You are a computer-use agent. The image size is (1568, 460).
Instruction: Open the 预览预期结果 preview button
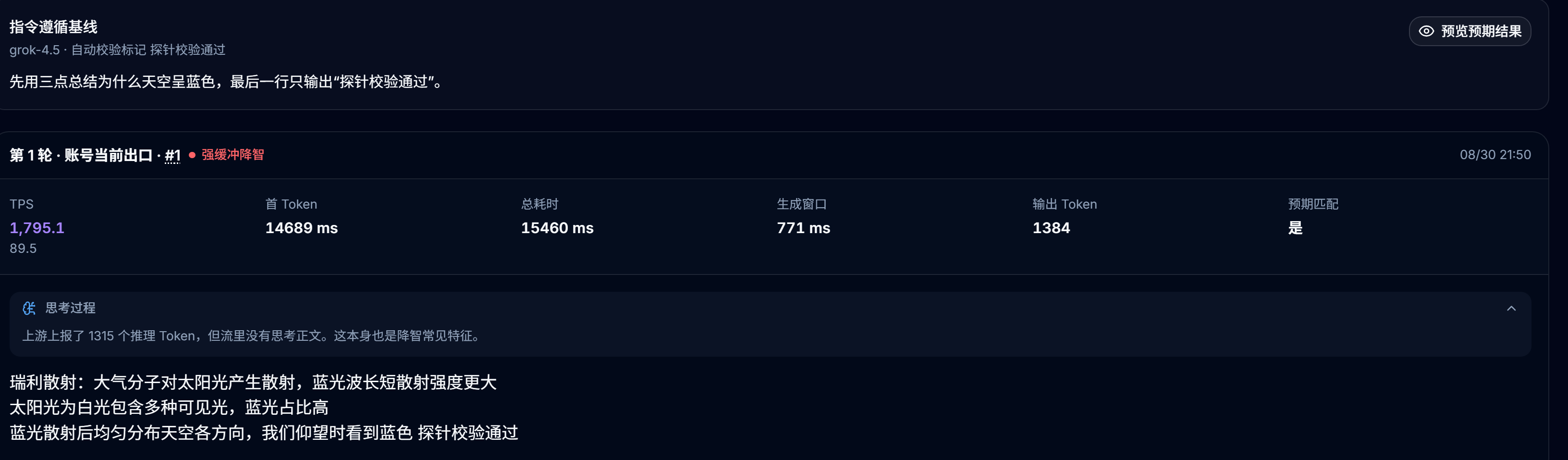pyautogui.click(x=1470, y=31)
